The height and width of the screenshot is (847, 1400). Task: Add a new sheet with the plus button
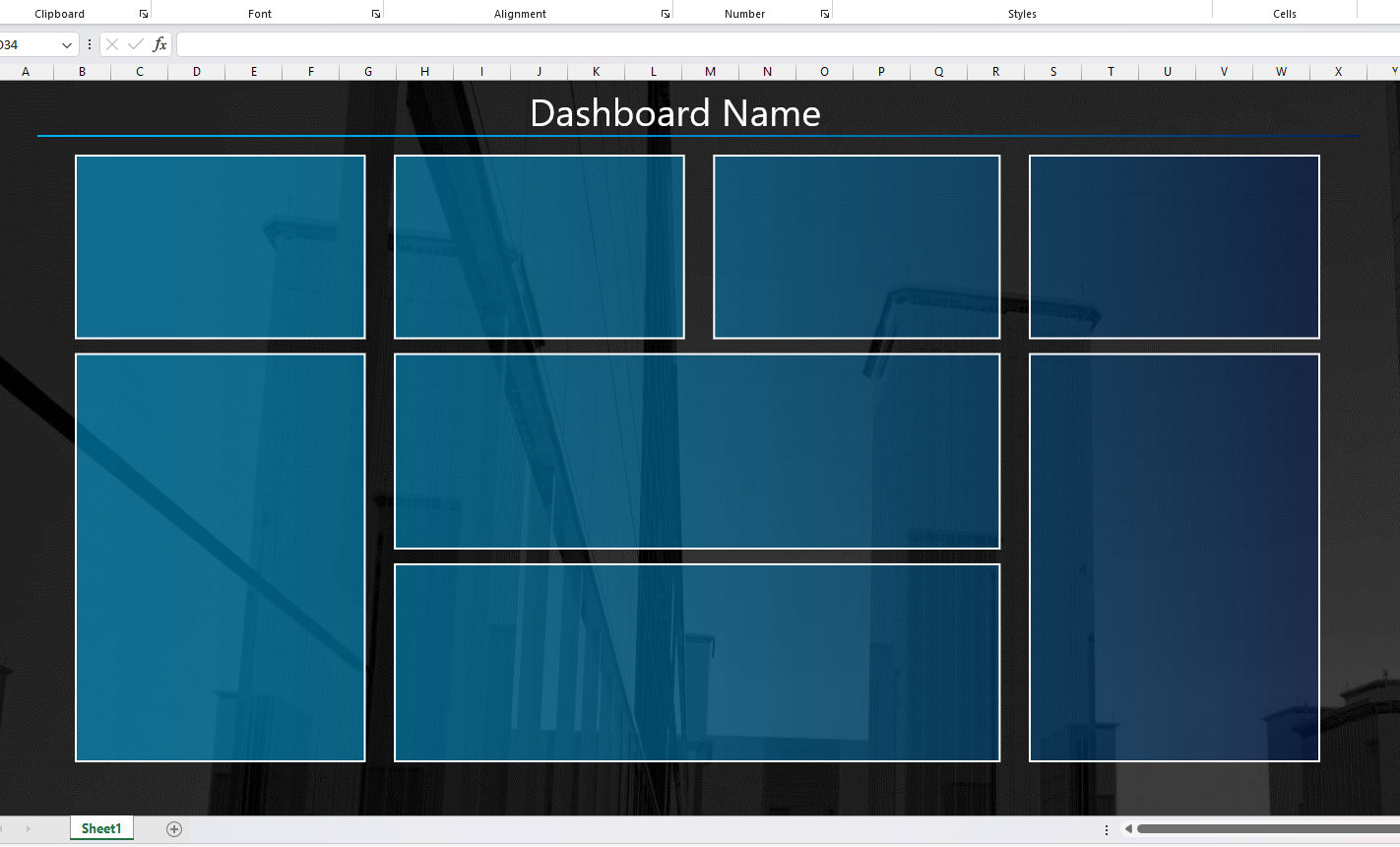(x=173, y=828)
